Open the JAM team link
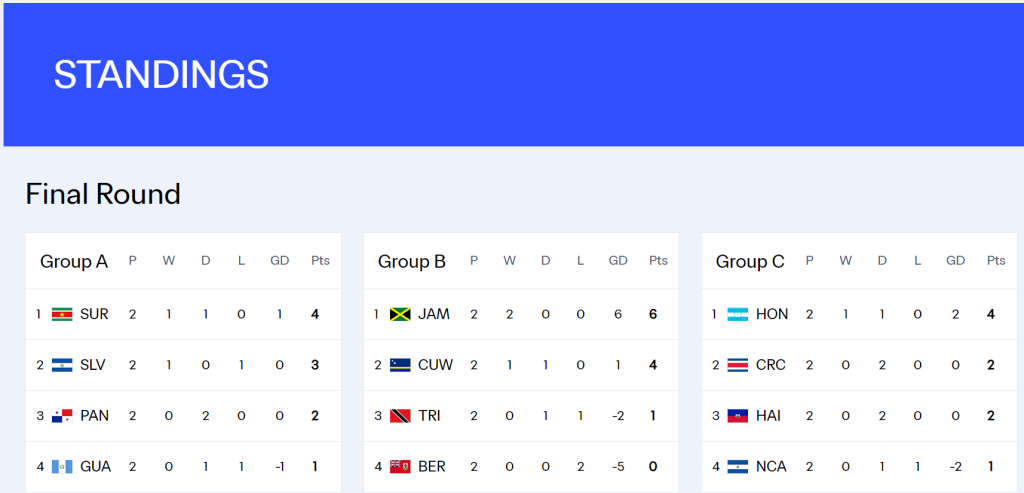The image size is (1024, 493). pyautogui.click(x=434, y=314)
